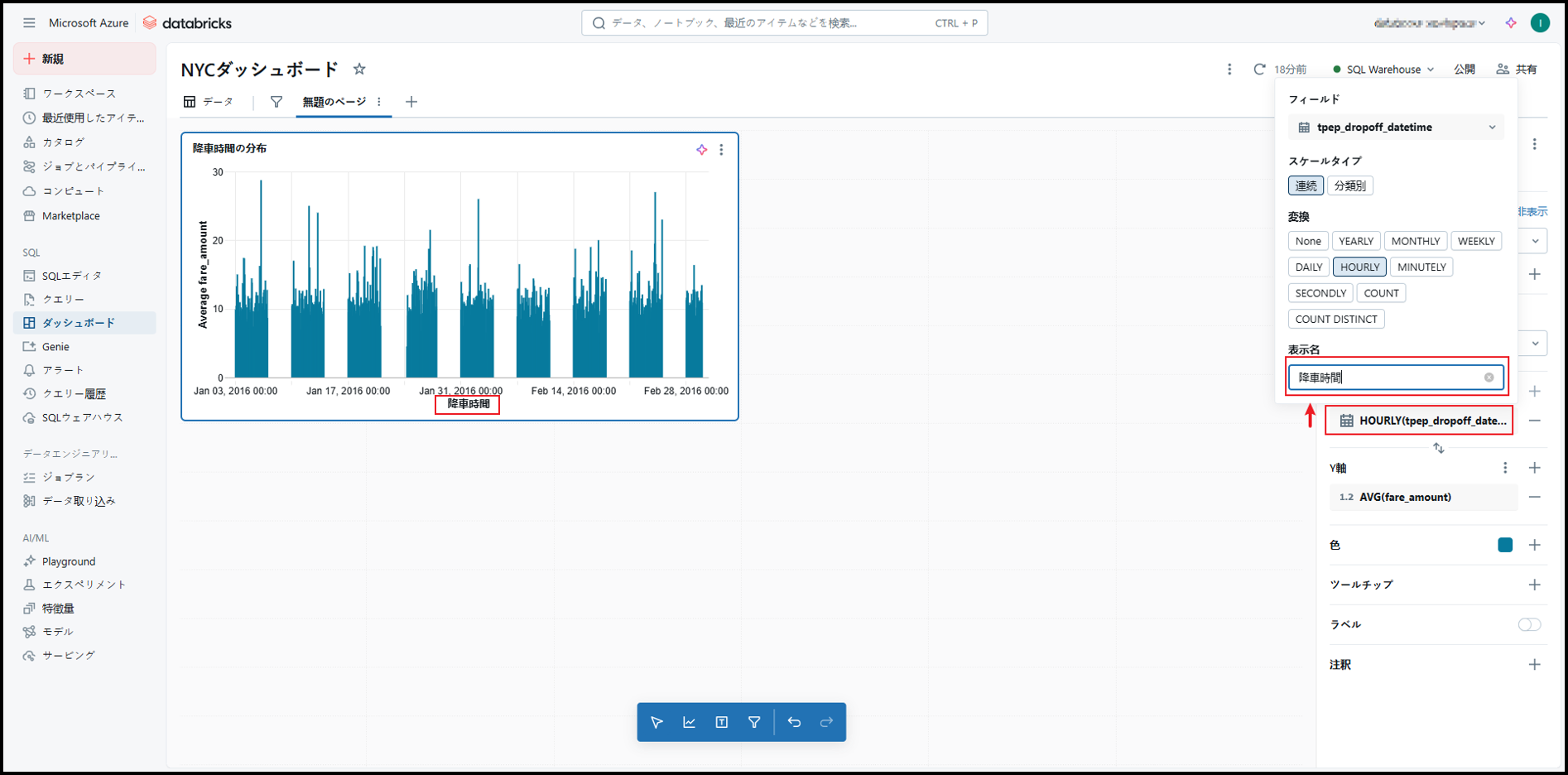Add a Y-axis field
Image resolution: width=1568 pixels, height=775 pixels.
[1535, 468]
